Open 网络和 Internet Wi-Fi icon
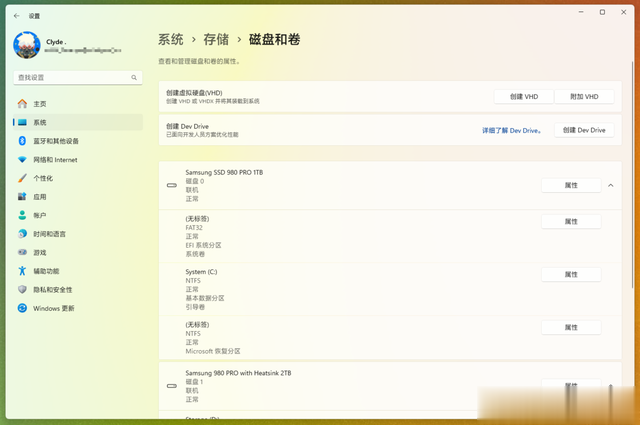This screenshot has width=640, height=425. coord(22,160)
